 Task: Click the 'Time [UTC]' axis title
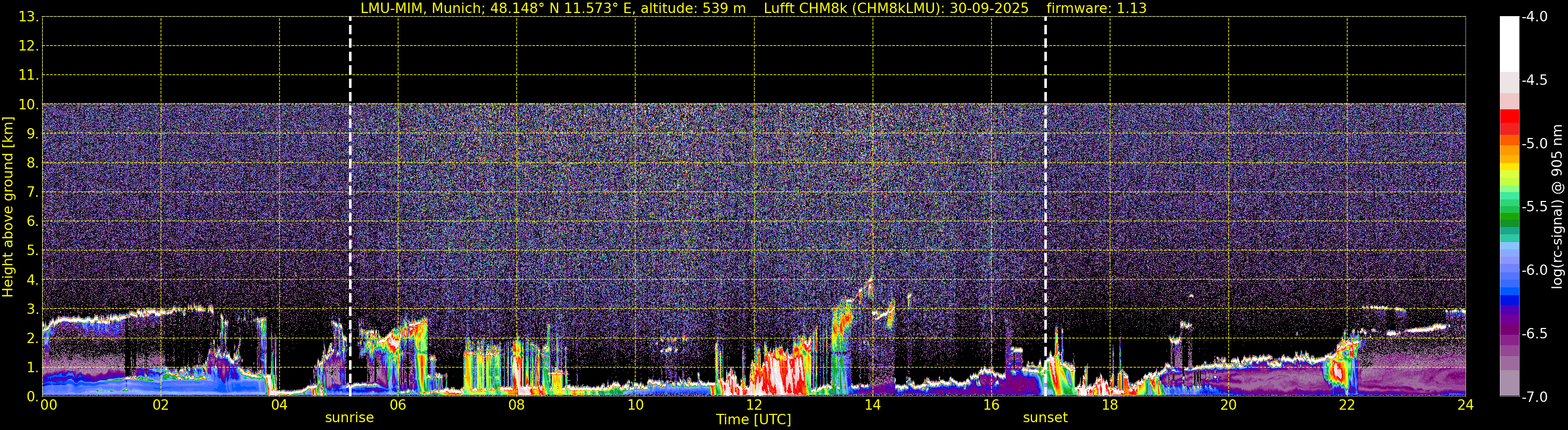pos(754,420)
